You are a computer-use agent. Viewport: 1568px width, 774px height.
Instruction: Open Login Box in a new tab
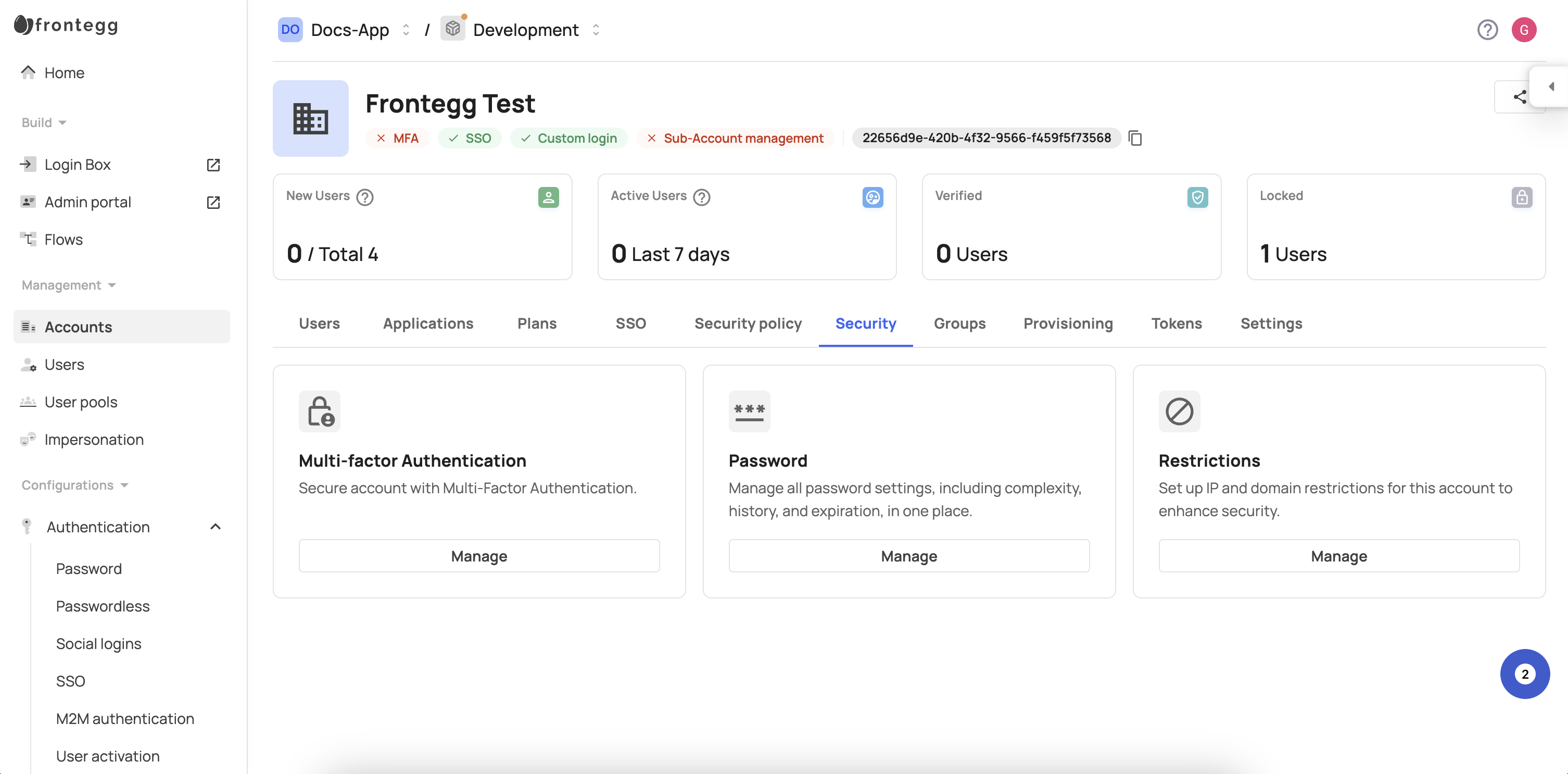[213, 165]
